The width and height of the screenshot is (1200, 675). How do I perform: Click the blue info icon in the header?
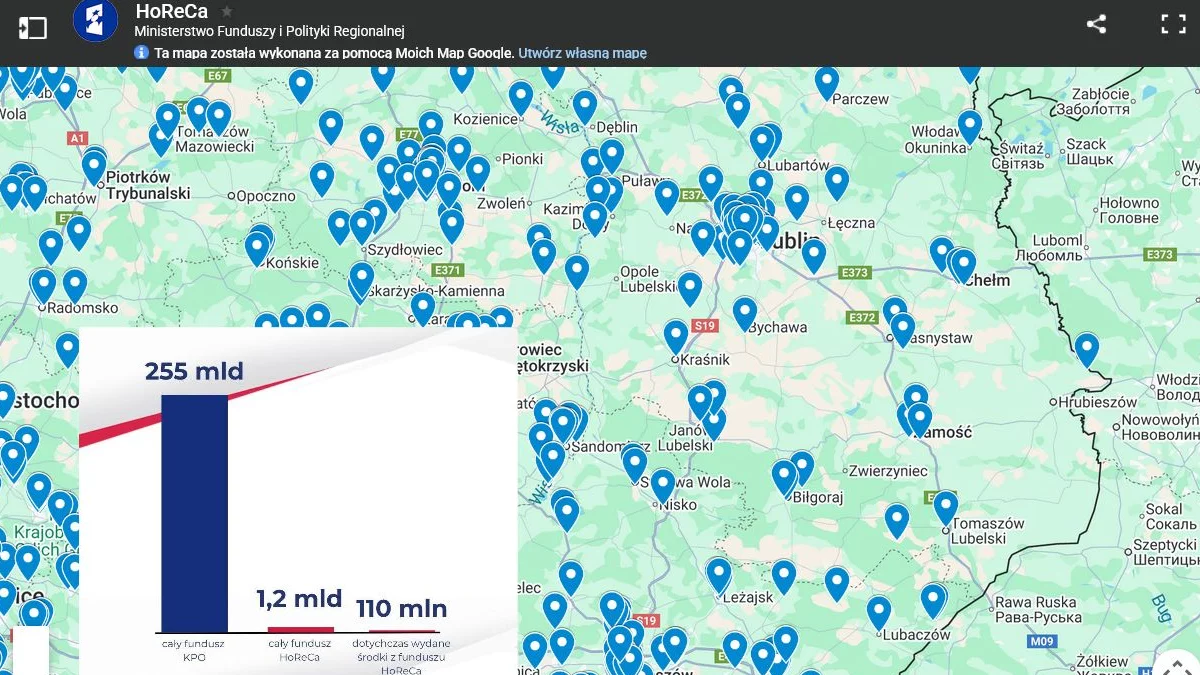pyautogui.click(x=142, y=53)
